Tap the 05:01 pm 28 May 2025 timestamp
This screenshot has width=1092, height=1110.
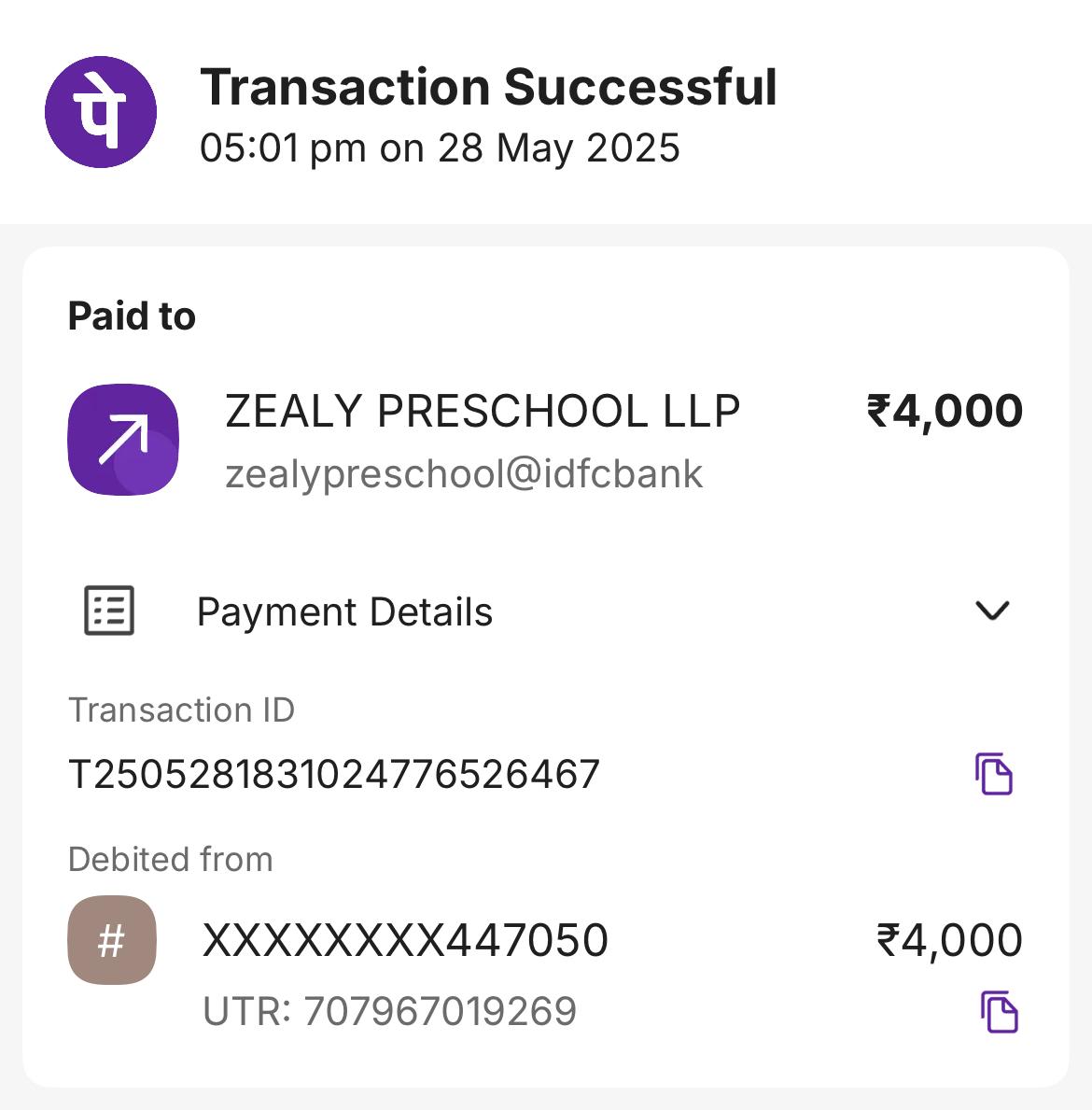pos(440,148)
